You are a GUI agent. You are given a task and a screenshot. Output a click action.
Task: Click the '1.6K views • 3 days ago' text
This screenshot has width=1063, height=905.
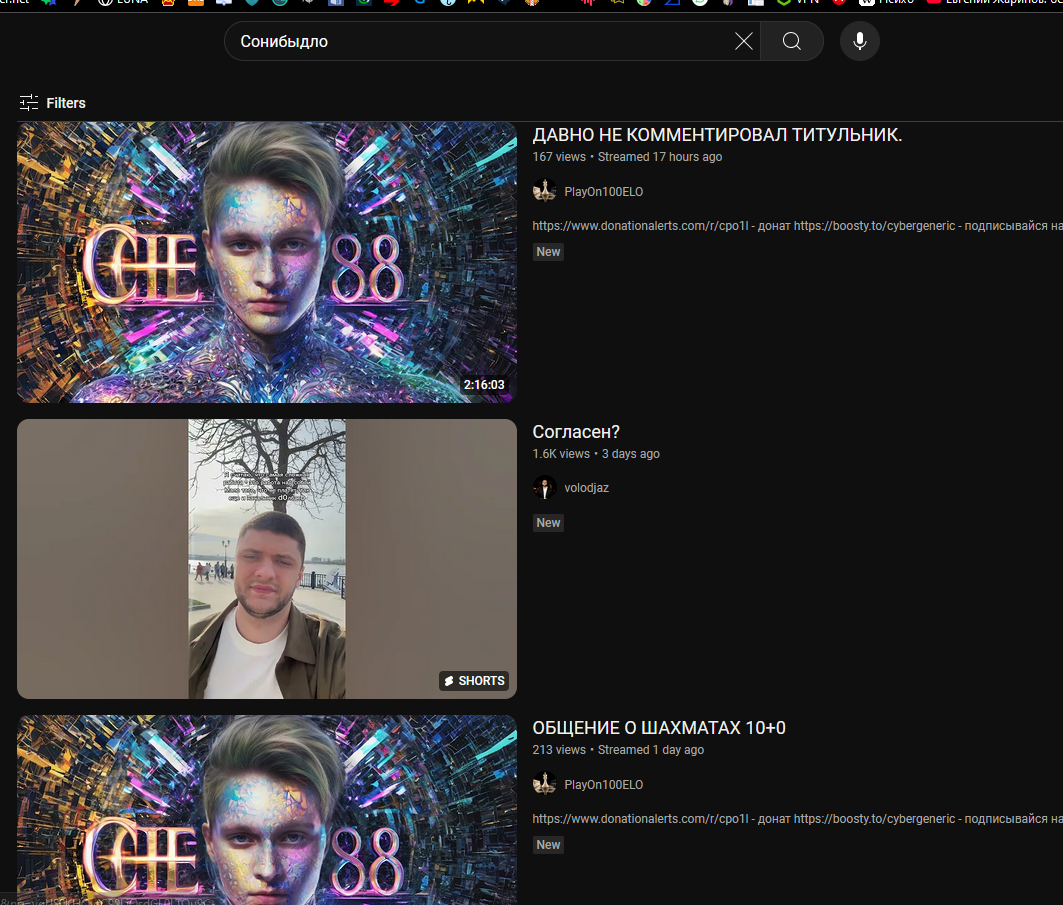pos(596,454)
